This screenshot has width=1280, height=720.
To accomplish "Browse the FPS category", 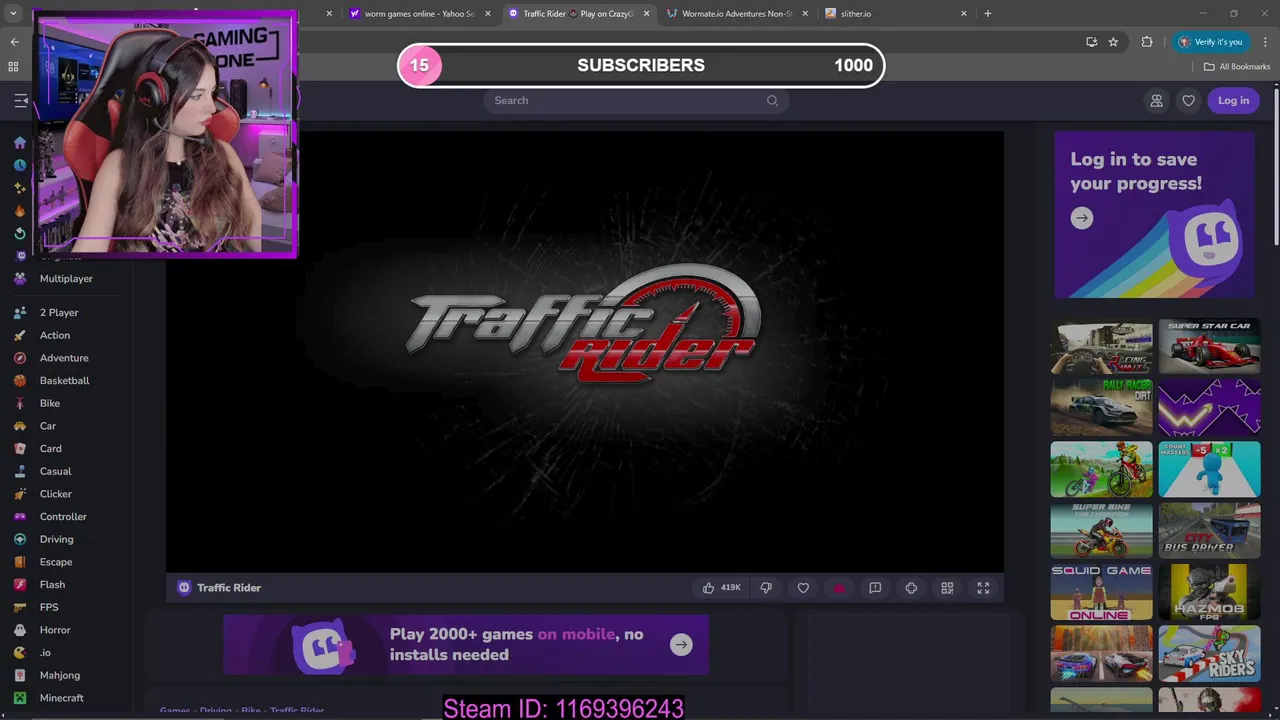I will pyautogui.click(x=49, y=607).
